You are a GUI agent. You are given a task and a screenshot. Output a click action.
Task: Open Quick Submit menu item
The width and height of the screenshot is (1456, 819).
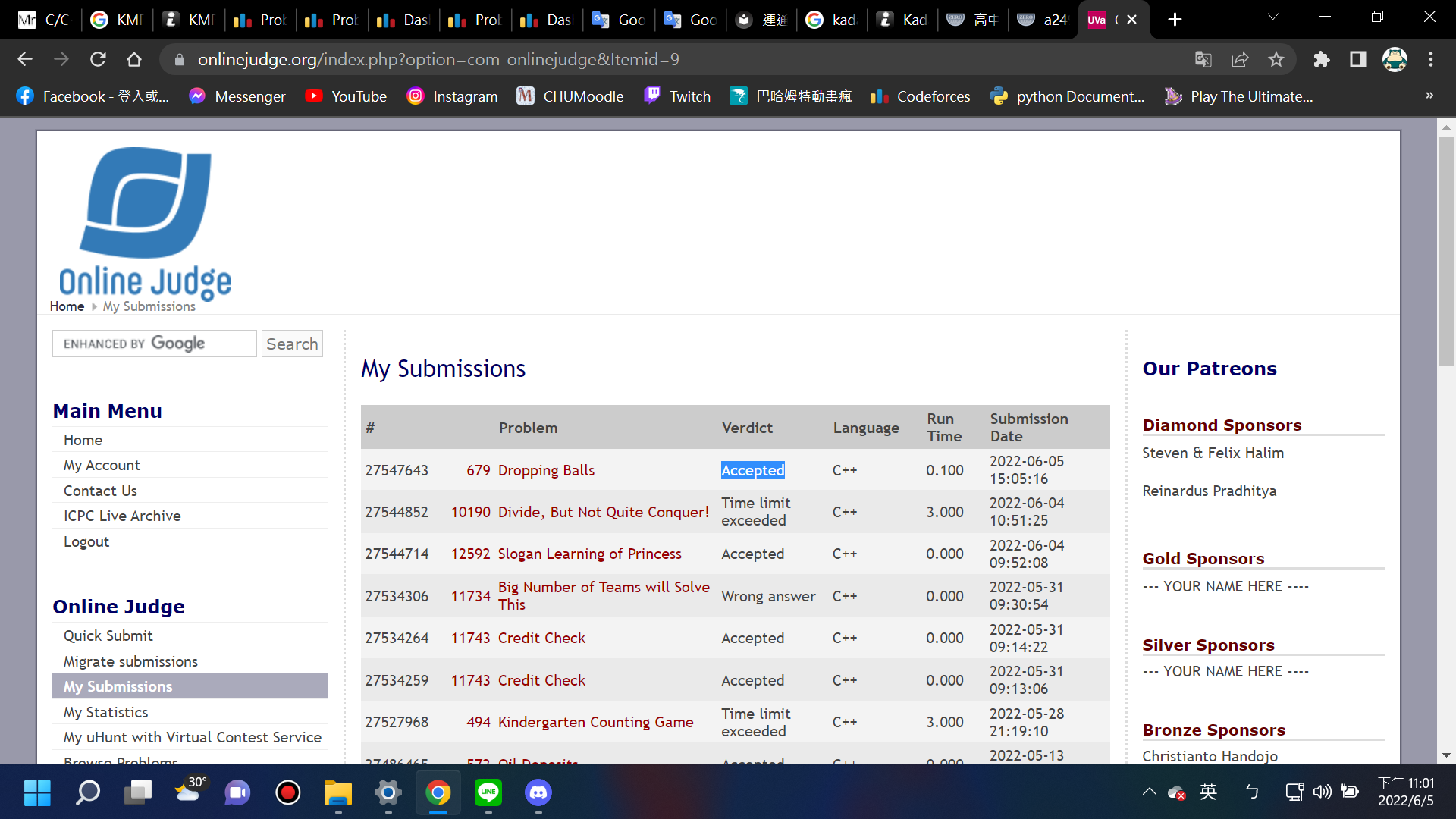[108, 635]
